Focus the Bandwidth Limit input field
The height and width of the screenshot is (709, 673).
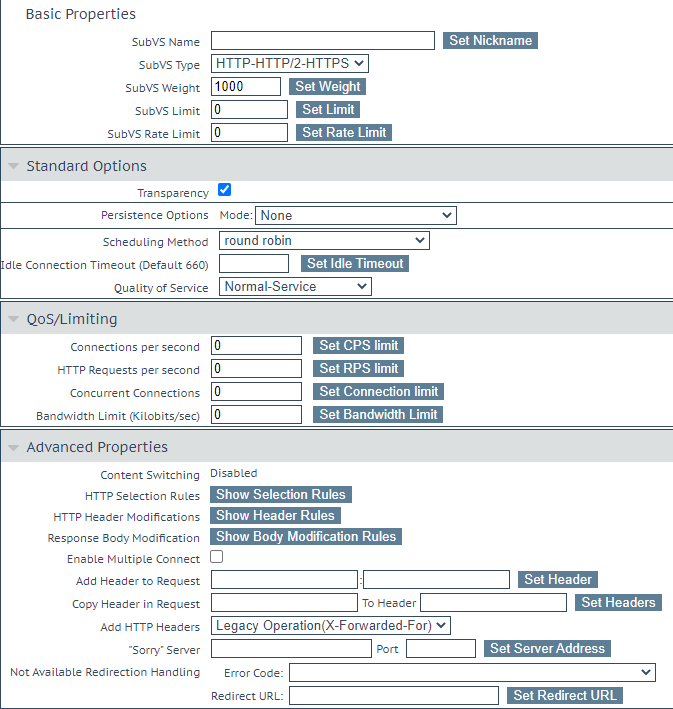pyautogui.click(x=256, y=415)
